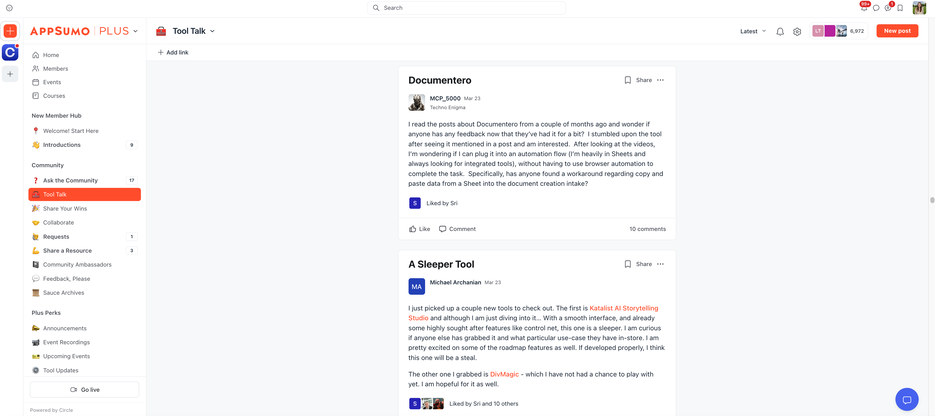The width and height of the screenshot is (935, 416).
Task: Open bookmarks icon in top bar
Action: click(x=900, y=8)
